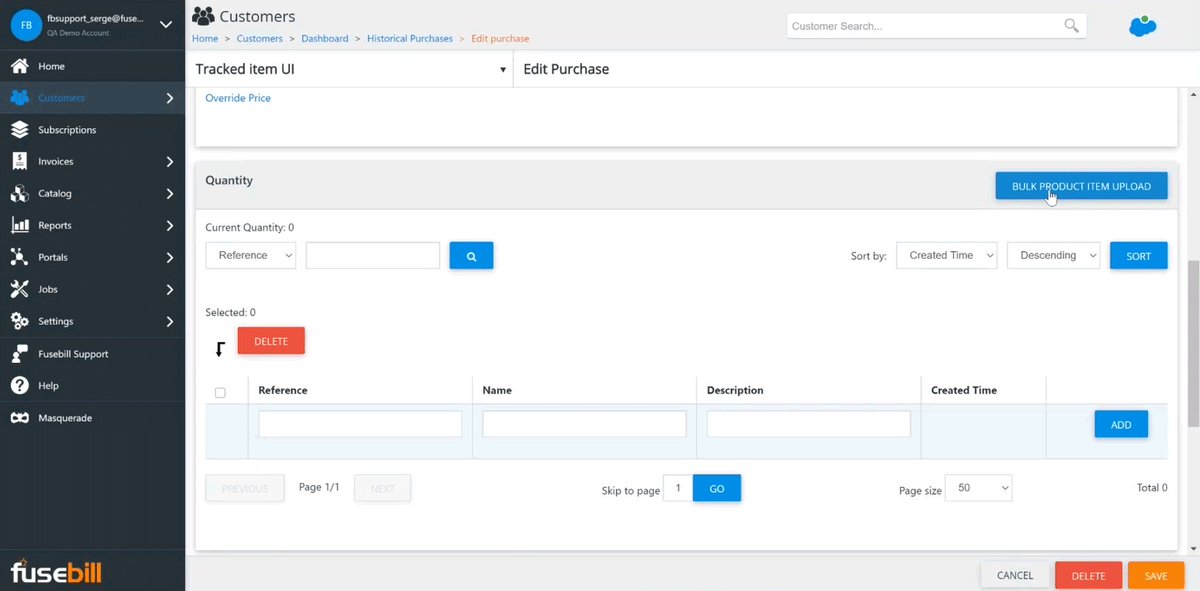Click the orange SAVE button
The height and width of the screenshot is (591, 1200).
[1156, 576]
